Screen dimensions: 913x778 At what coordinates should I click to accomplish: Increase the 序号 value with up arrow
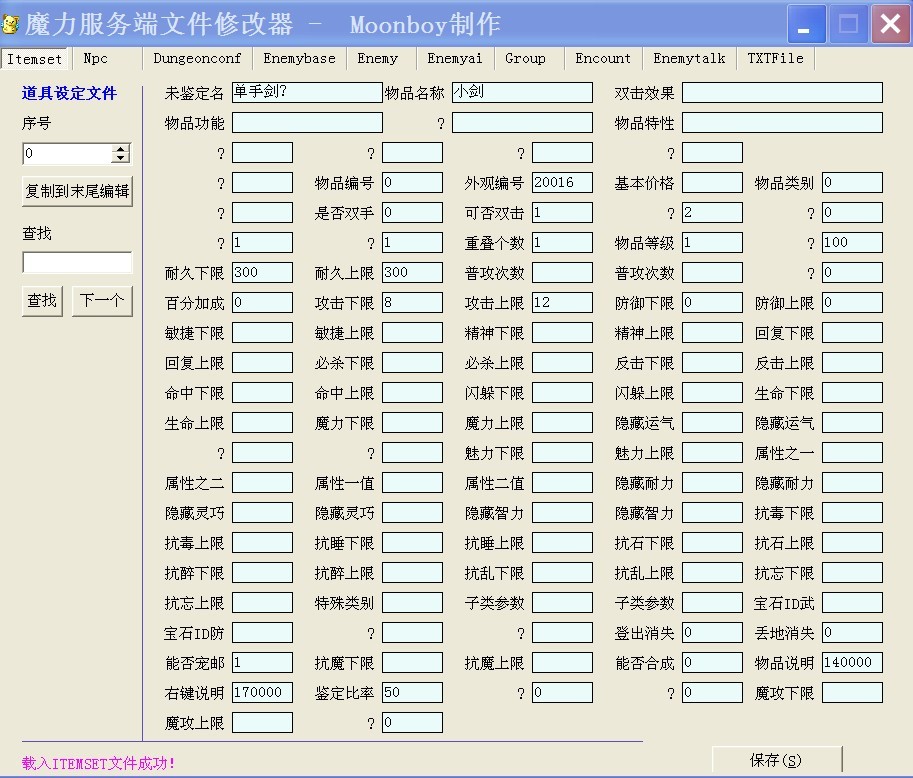click(121, 150)
